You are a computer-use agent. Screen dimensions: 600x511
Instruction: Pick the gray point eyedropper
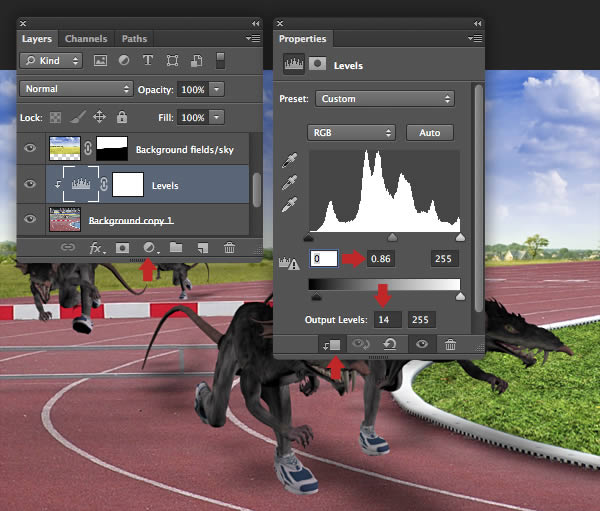tap(289, 183)
